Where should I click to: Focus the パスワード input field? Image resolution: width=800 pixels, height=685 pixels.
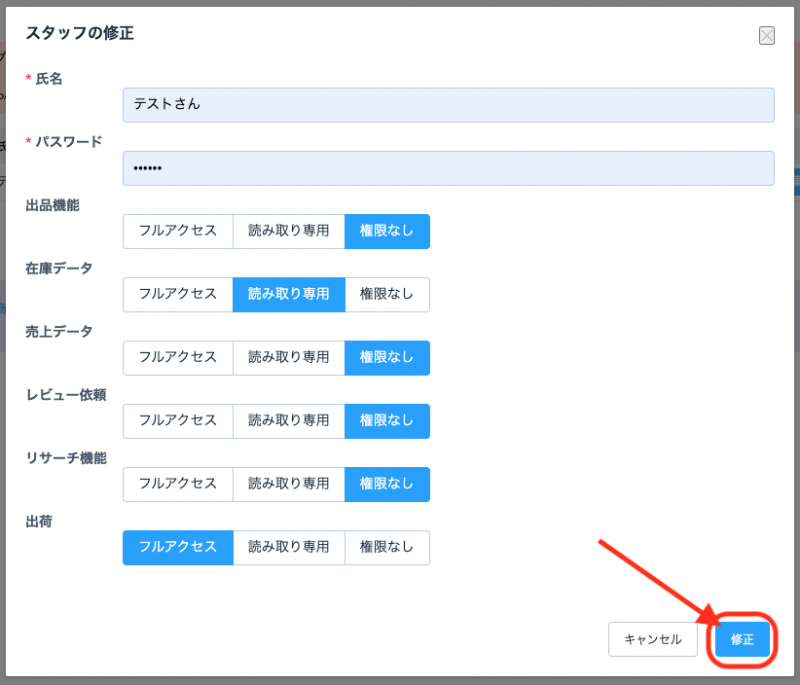point(448,168)
